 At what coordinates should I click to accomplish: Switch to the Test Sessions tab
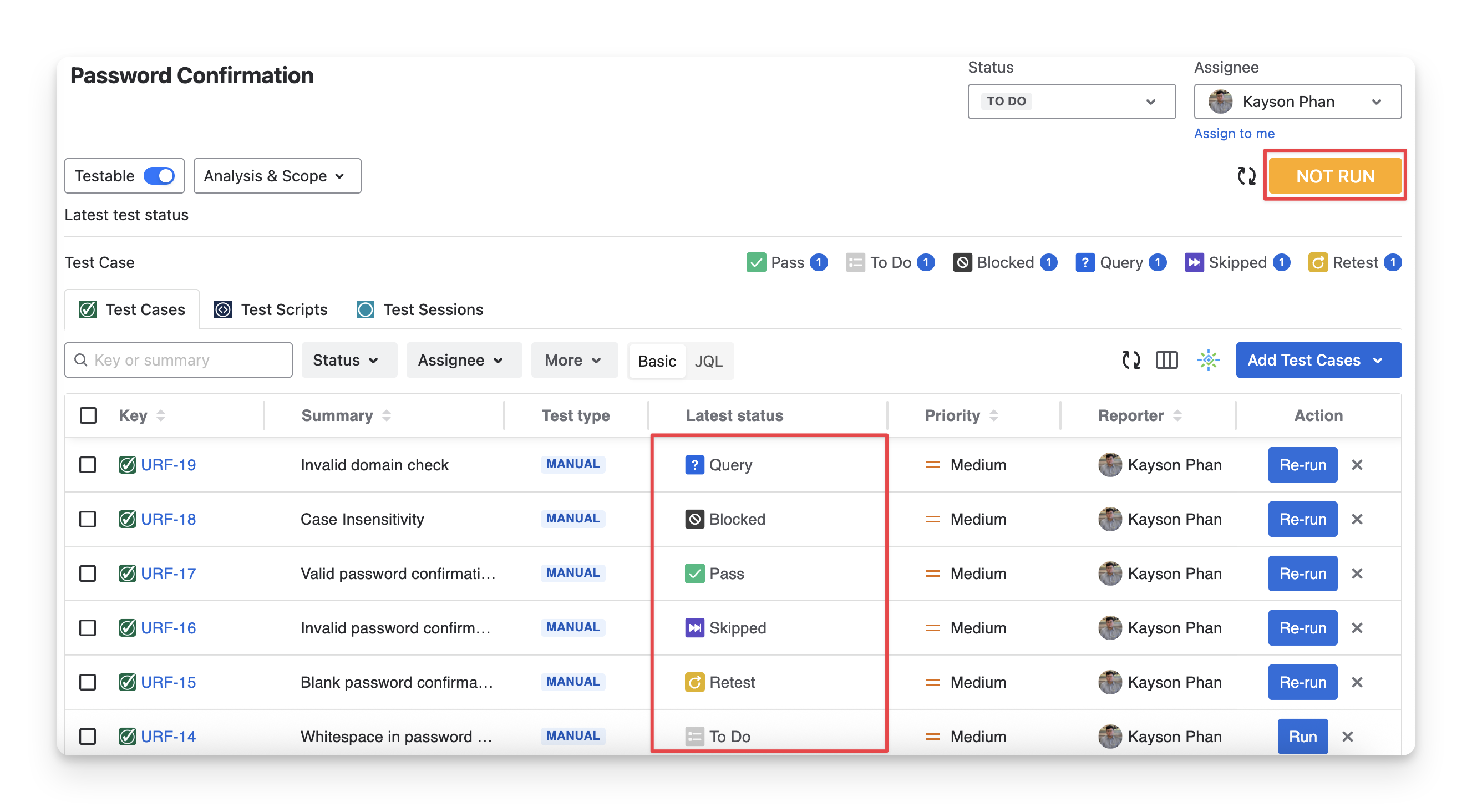(x=420, y=309)
